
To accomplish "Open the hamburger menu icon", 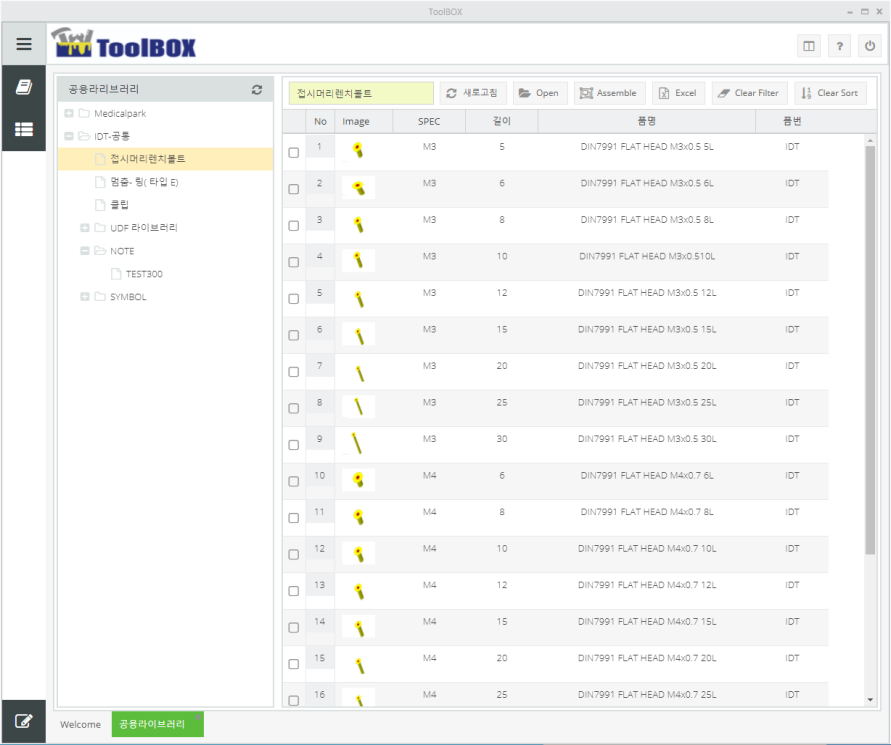I will pos(23,45).
